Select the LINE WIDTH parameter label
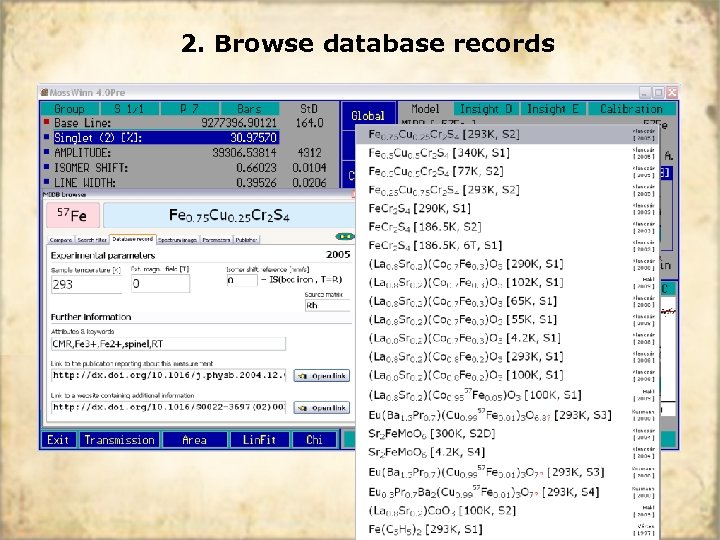 (x=85, y=182)
